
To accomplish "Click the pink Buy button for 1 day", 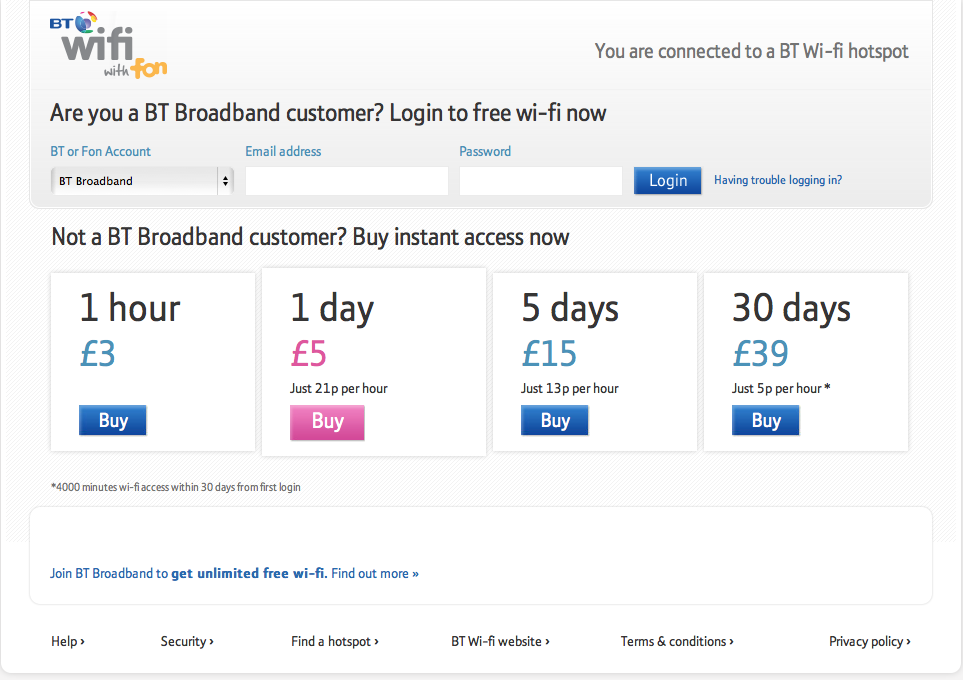I will [327, 422].
